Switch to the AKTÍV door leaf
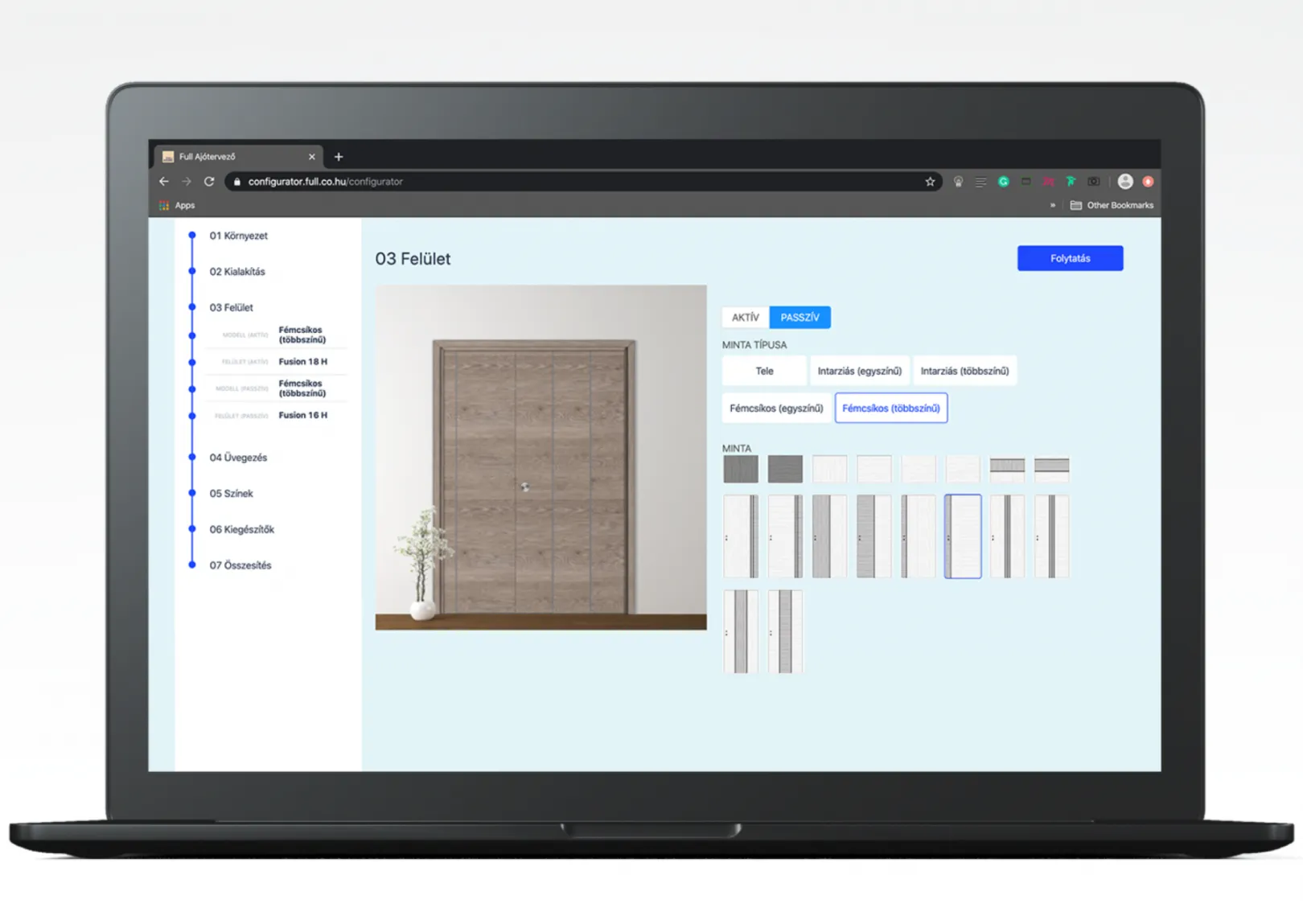1303x924 pixels. click(746, 318)
